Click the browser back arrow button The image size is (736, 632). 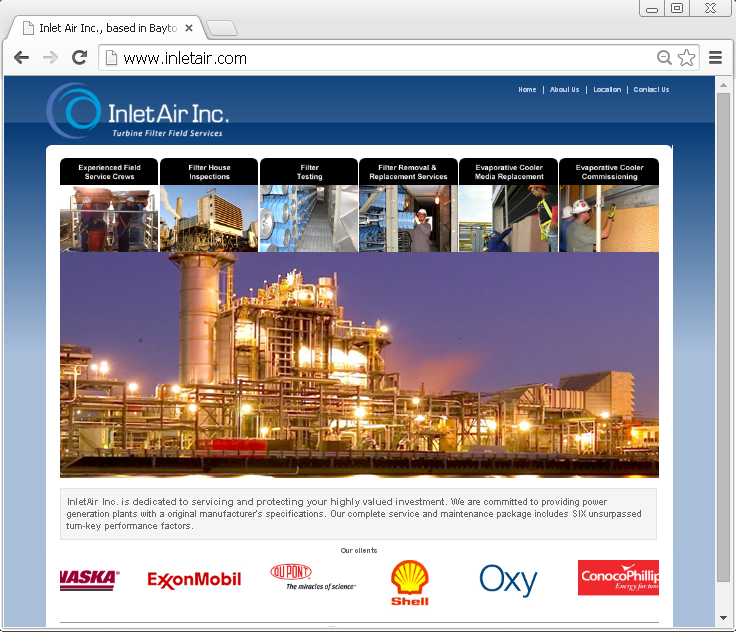tap(21, 58)
